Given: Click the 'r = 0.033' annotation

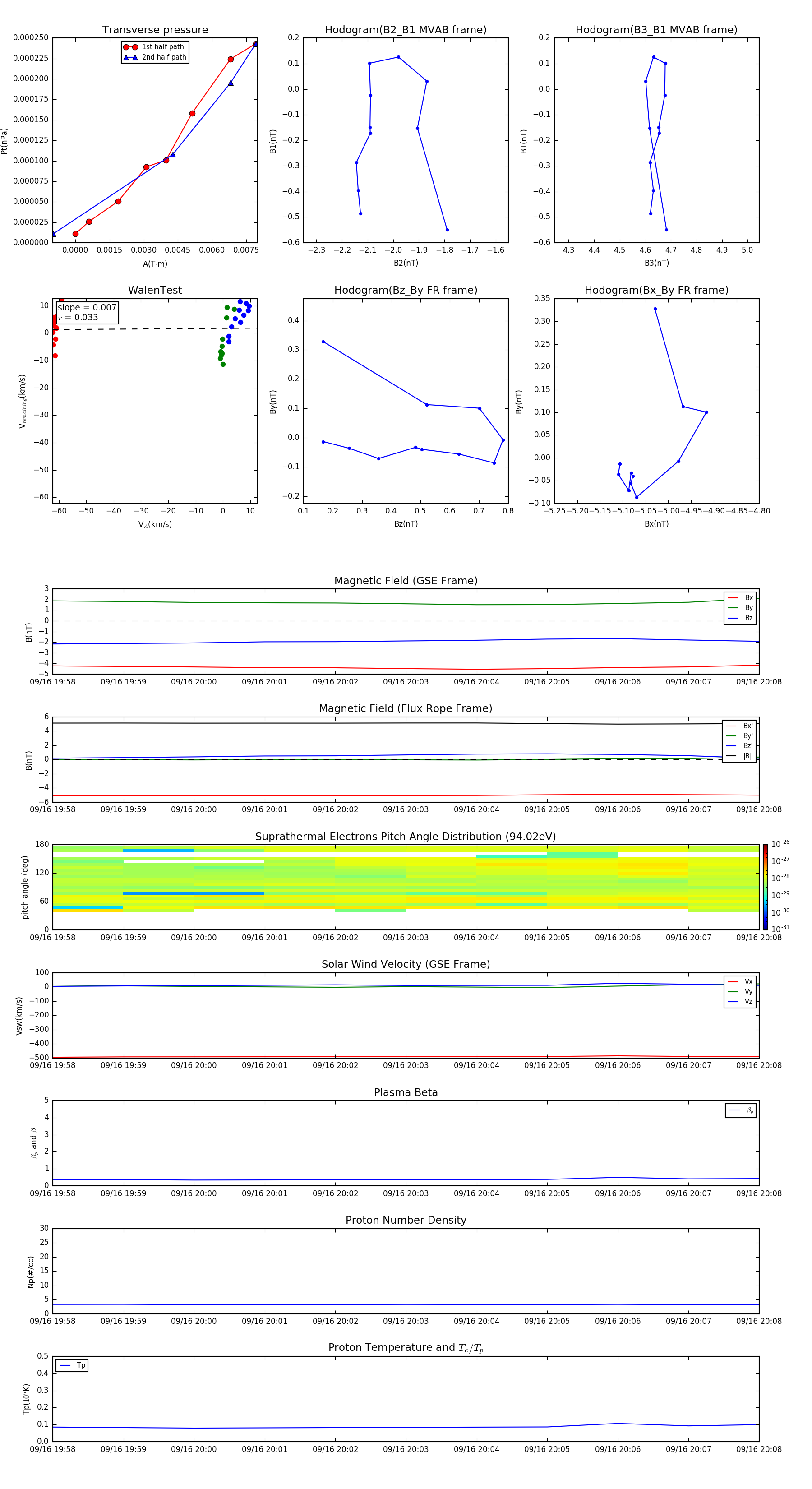Looking at the screenshot, I should 78,317.
